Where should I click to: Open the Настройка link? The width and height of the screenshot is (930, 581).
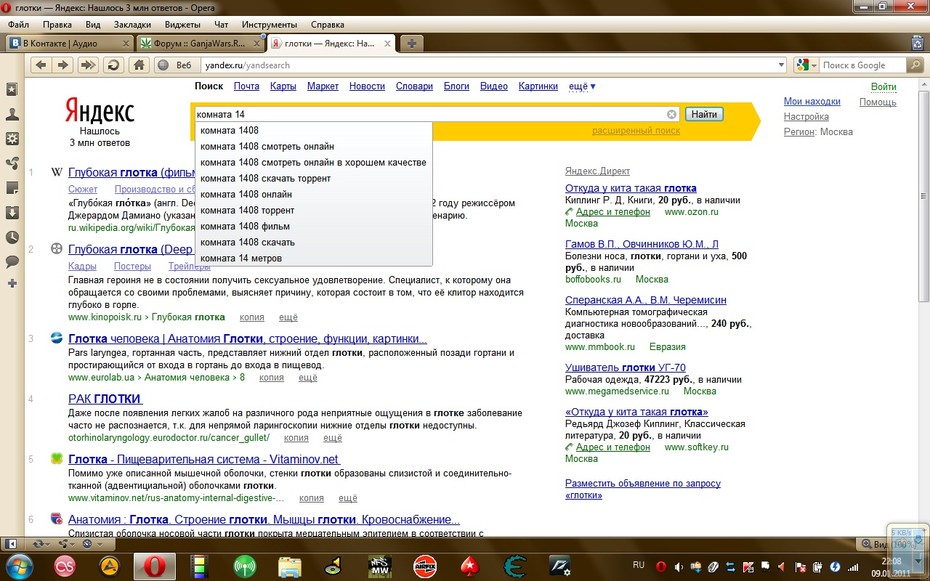pos(806,117)
